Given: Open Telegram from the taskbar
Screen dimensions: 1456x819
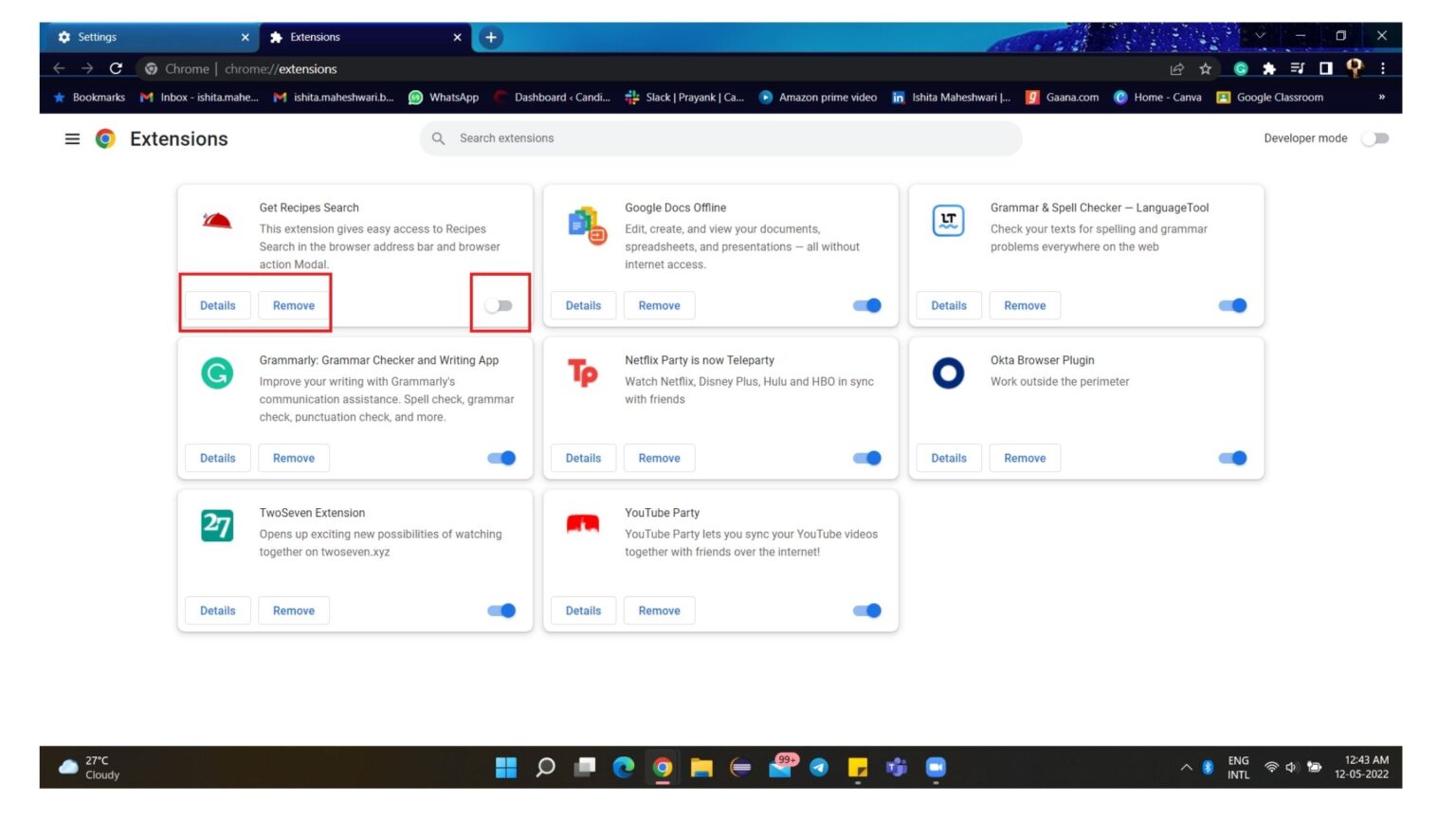Looking at the screenshot, I should [x=818, y=767].
